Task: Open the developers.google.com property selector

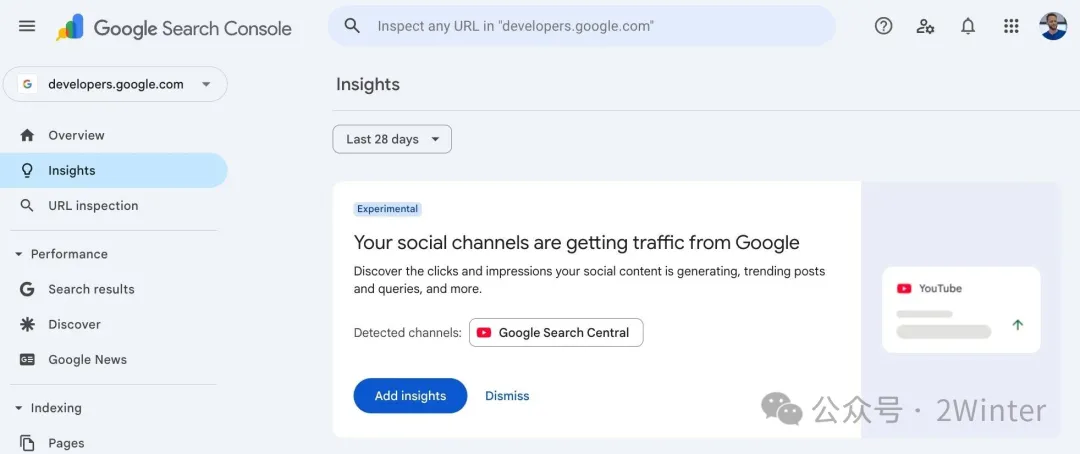Action: point(115,84)
